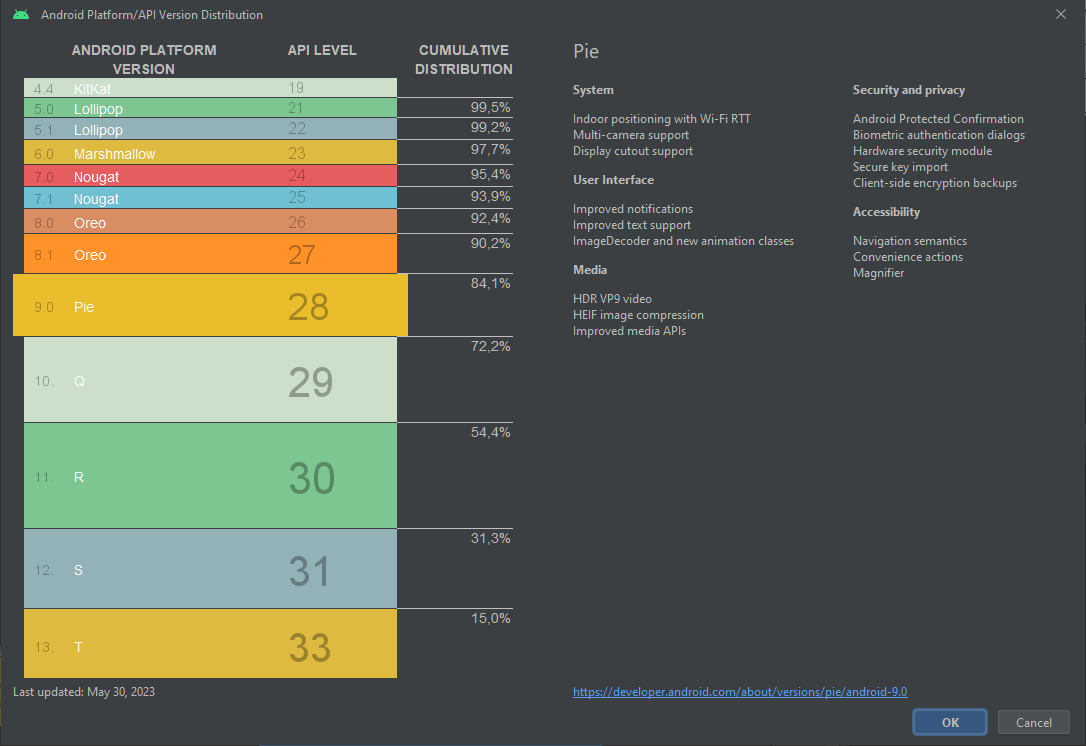
Task: Click the Cumulative Distribution column header
Action: (x=463, y=60)
